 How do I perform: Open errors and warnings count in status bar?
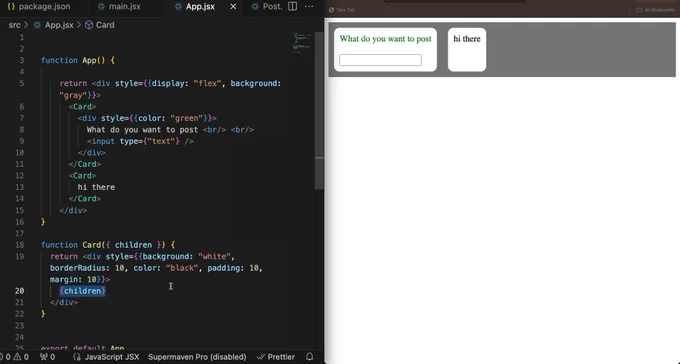[15, 357]
